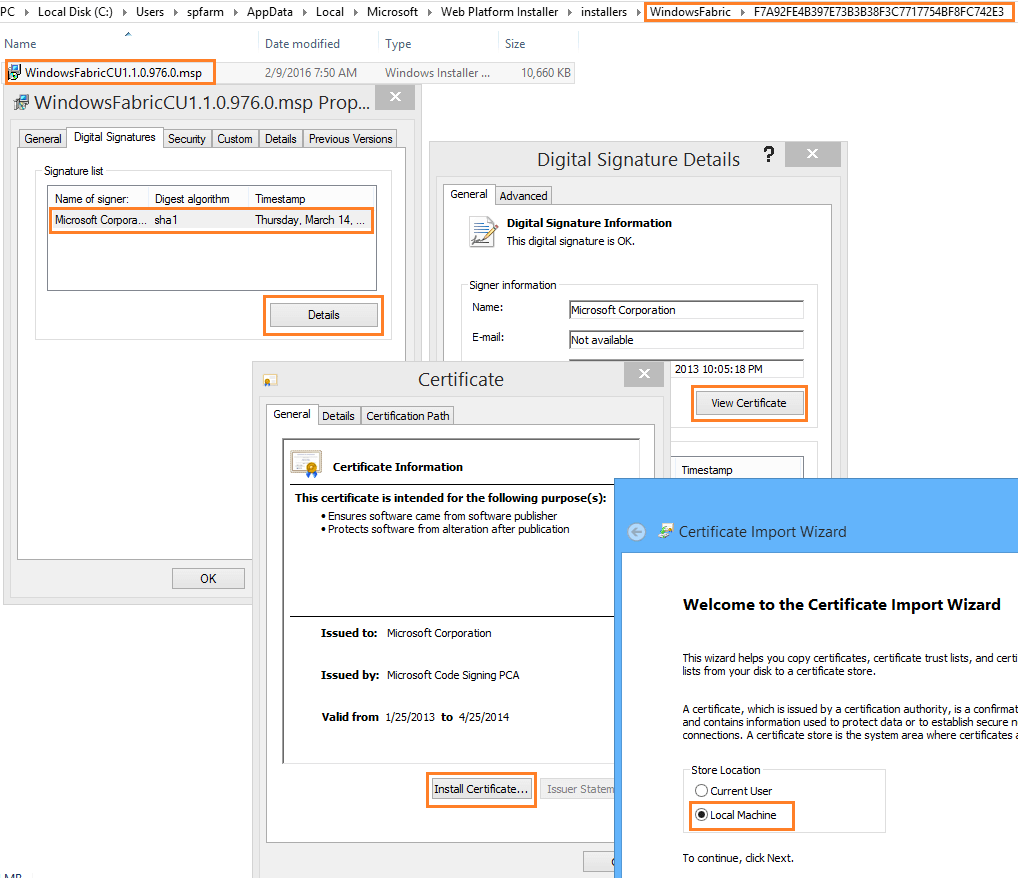Expand the Microsoft breadcrumb arrow
The width and height of the screenshot is (1018, 878).
coord(429,12)
